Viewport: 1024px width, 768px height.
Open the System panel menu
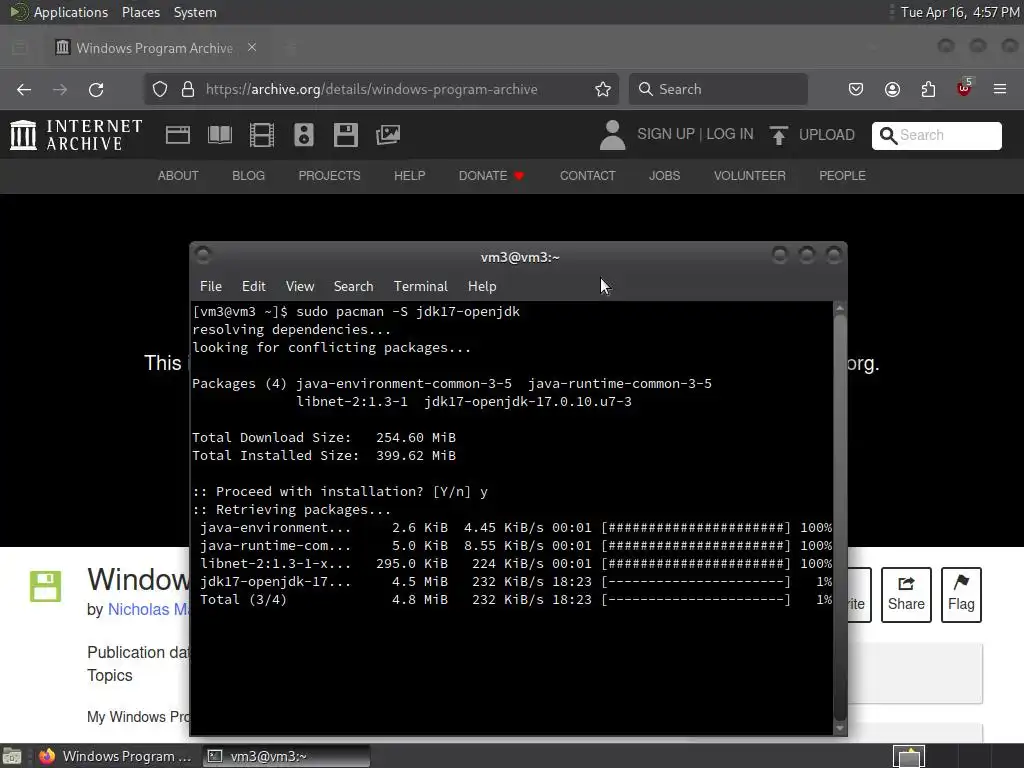coord(195,12)
